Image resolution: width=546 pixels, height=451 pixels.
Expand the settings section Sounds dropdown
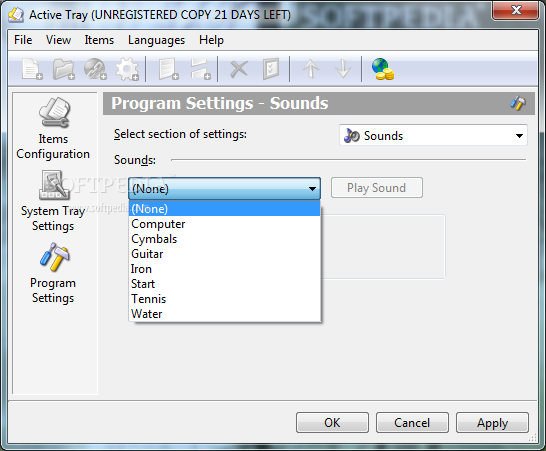[433, 135]
